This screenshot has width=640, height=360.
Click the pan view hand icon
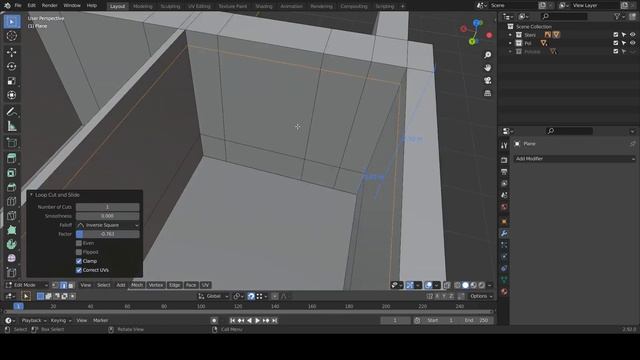coord(487,67)
